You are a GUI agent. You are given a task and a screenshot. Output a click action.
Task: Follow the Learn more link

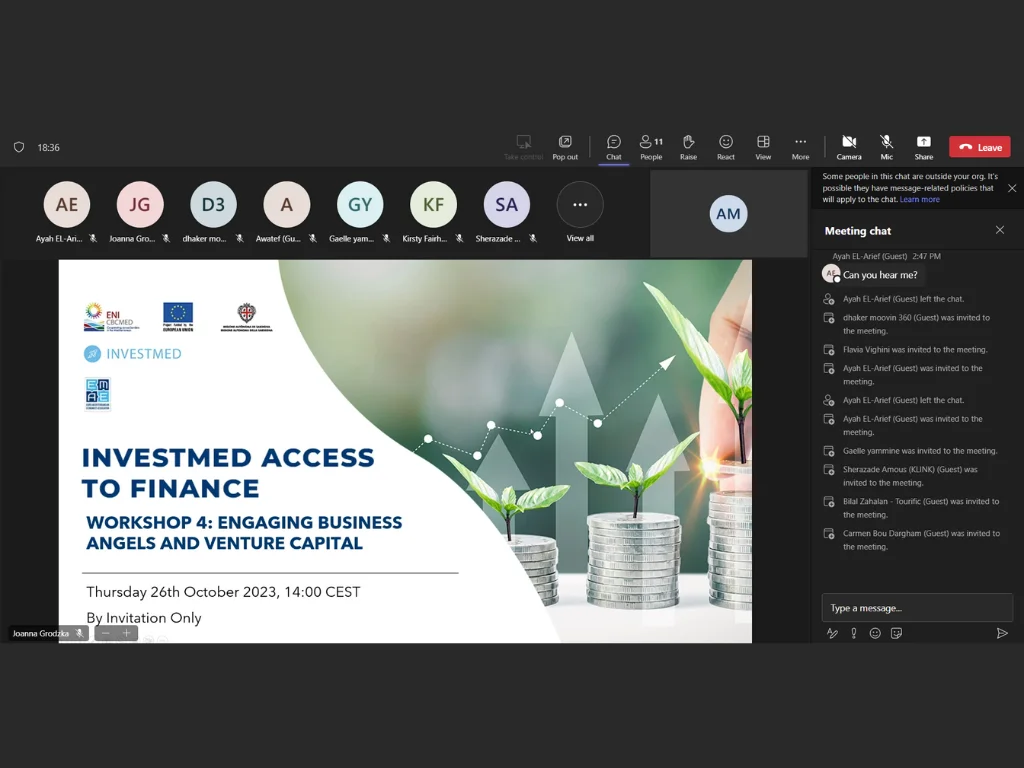pos(919,200)
